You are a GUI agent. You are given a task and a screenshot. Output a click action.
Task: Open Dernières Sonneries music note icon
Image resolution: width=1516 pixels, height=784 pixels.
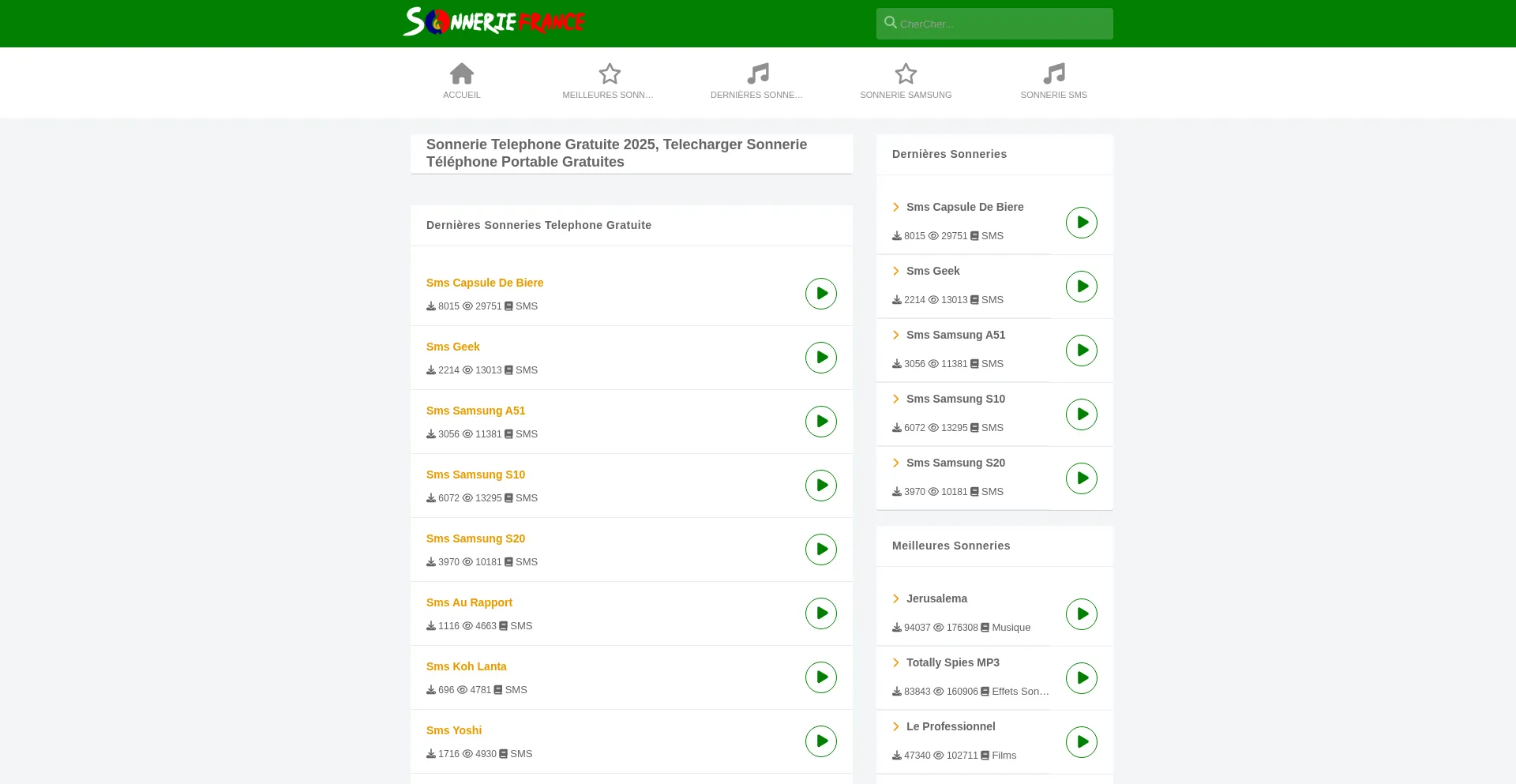point(758,73)
